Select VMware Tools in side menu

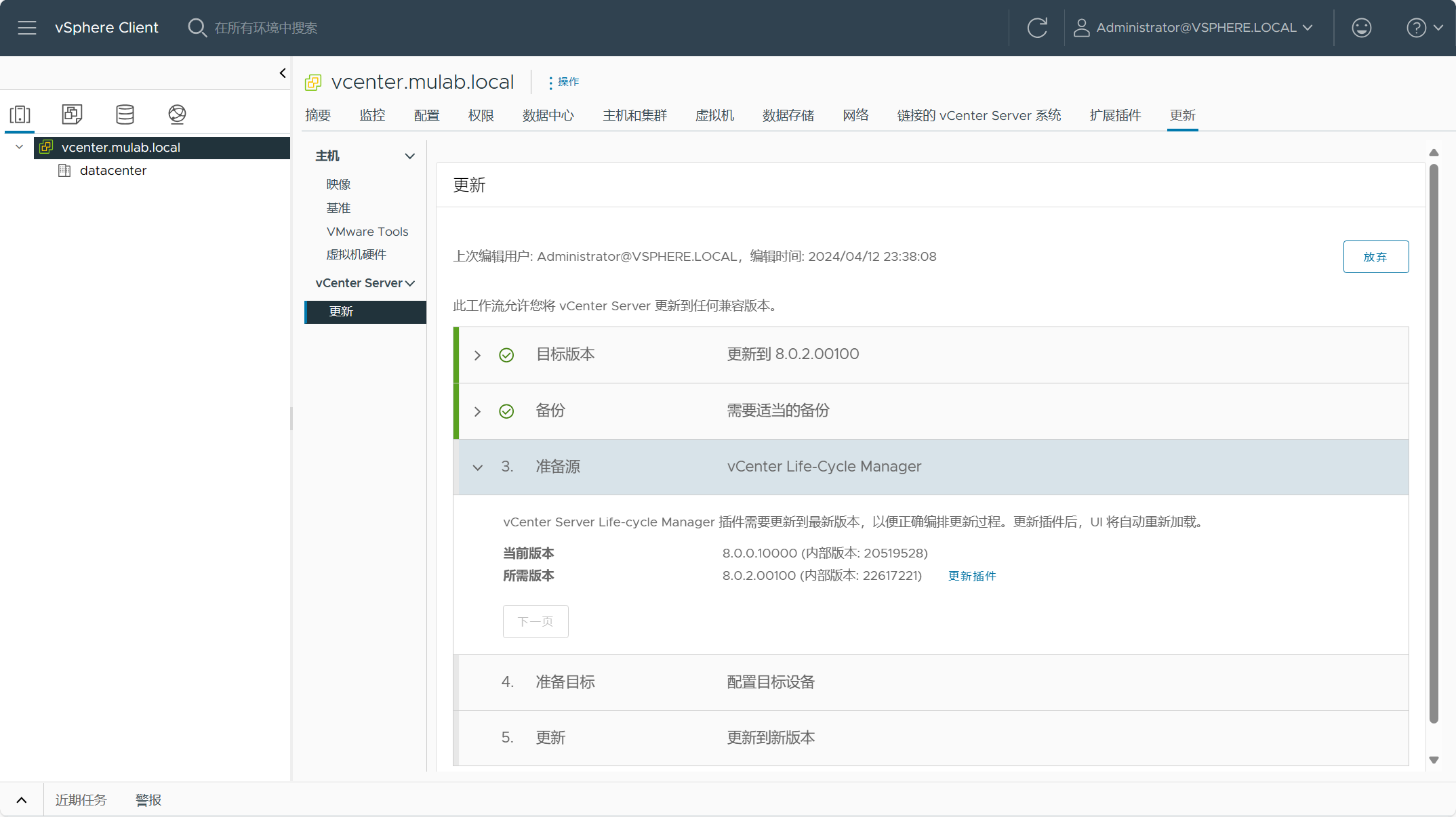click(367, 232)
